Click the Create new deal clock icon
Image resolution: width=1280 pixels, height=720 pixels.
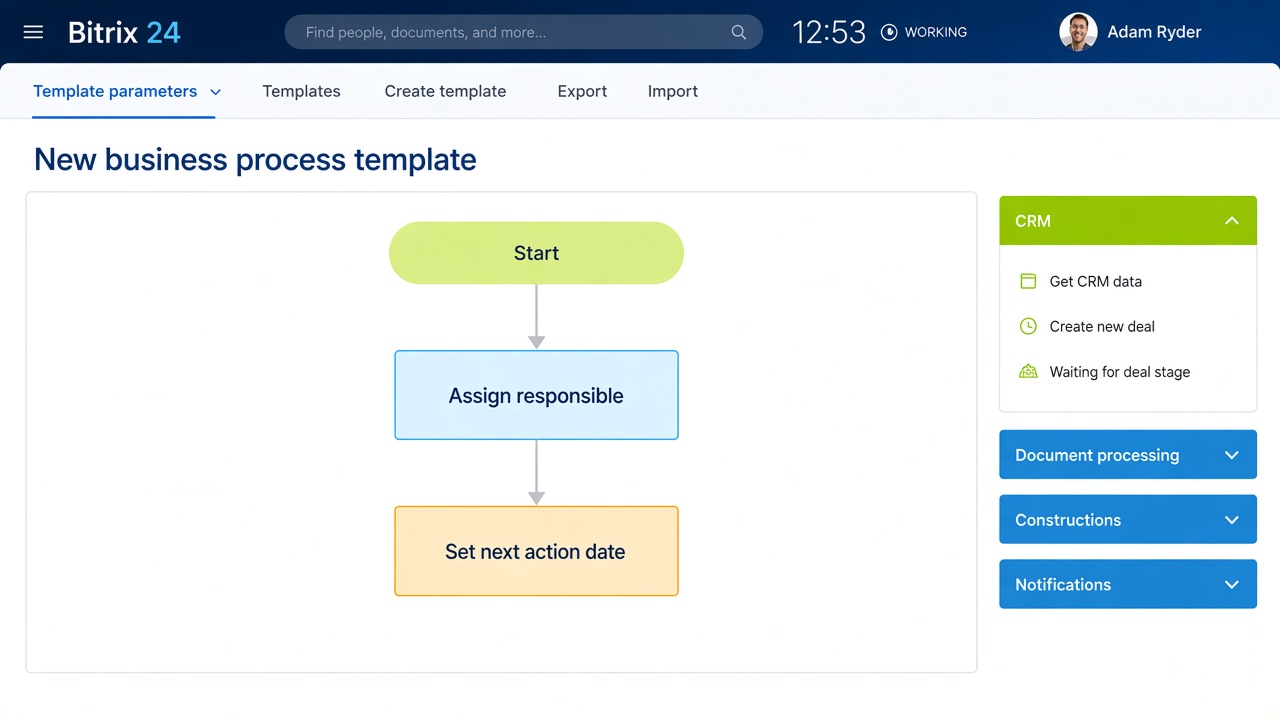click(x=1028, y=326)
